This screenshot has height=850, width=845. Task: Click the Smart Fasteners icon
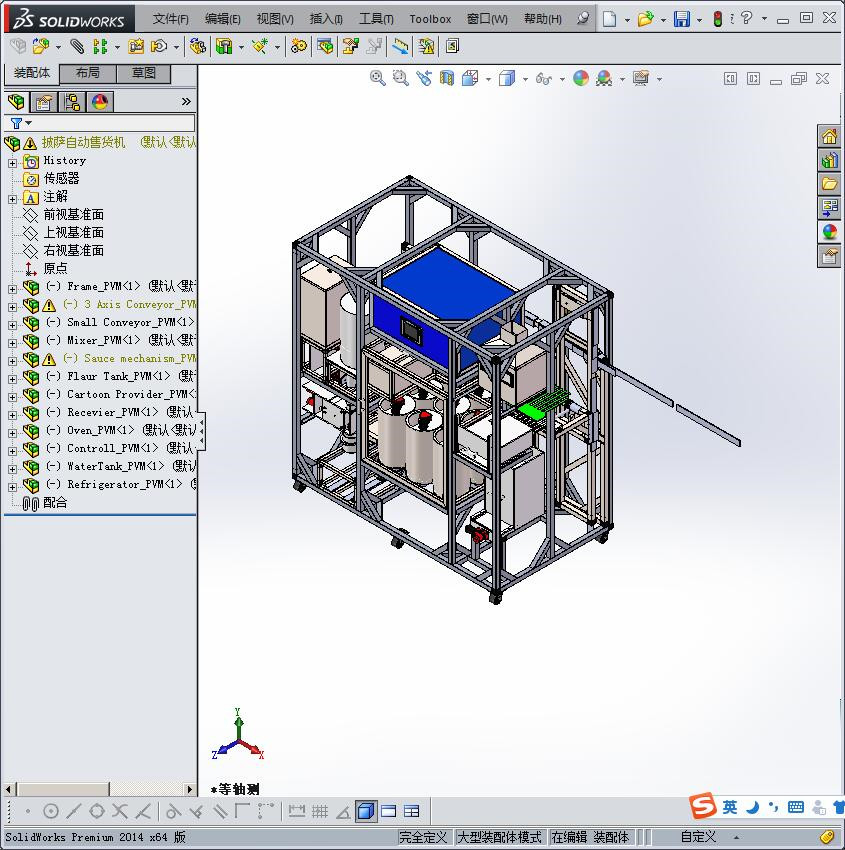tap(136, 47)
